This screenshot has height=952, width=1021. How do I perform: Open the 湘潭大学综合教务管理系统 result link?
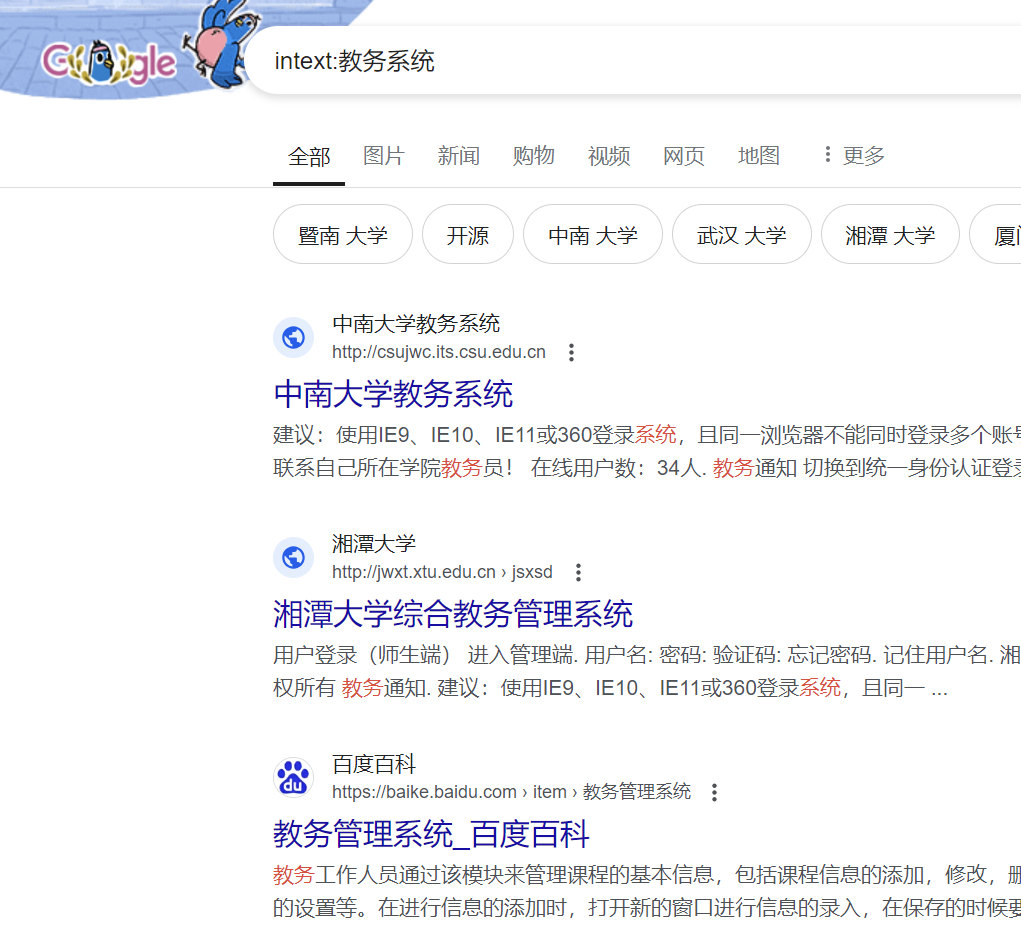click(x=453, y=614)
